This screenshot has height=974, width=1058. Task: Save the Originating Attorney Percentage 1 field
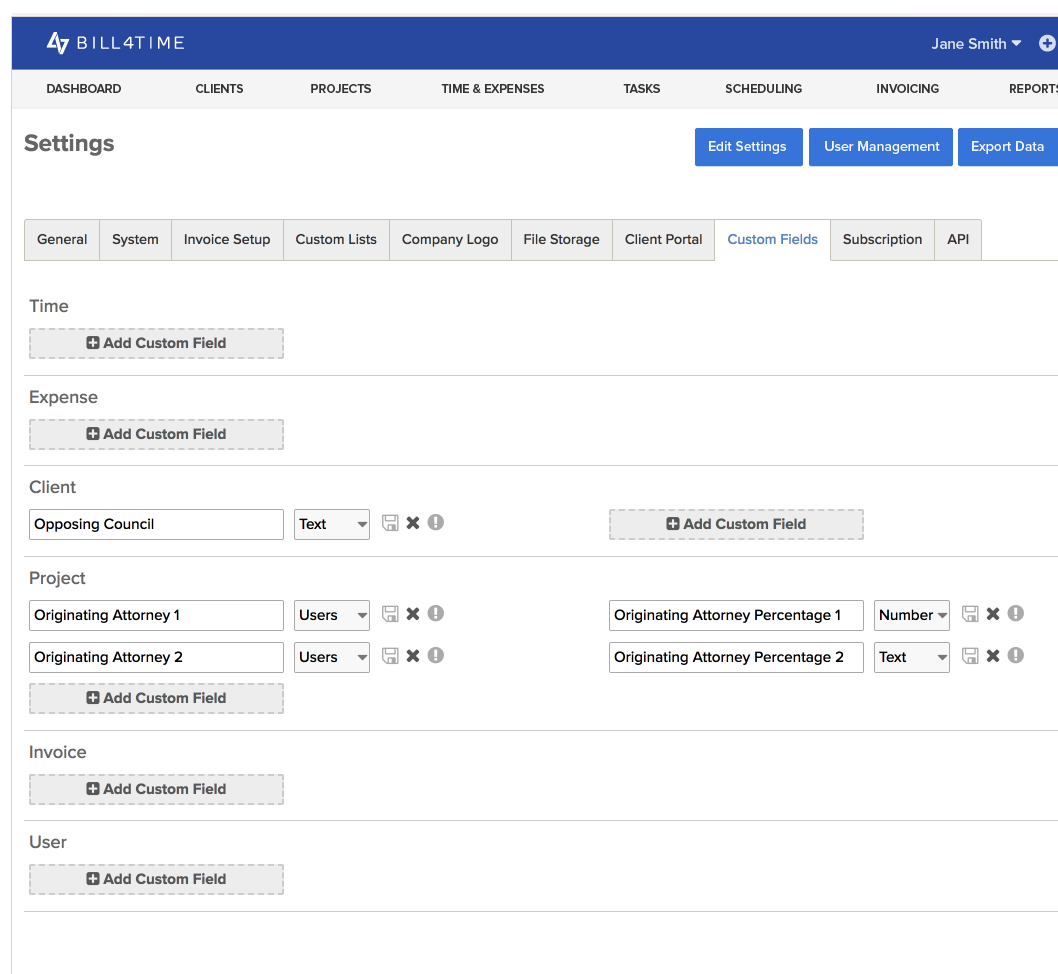tap(970, 614)
